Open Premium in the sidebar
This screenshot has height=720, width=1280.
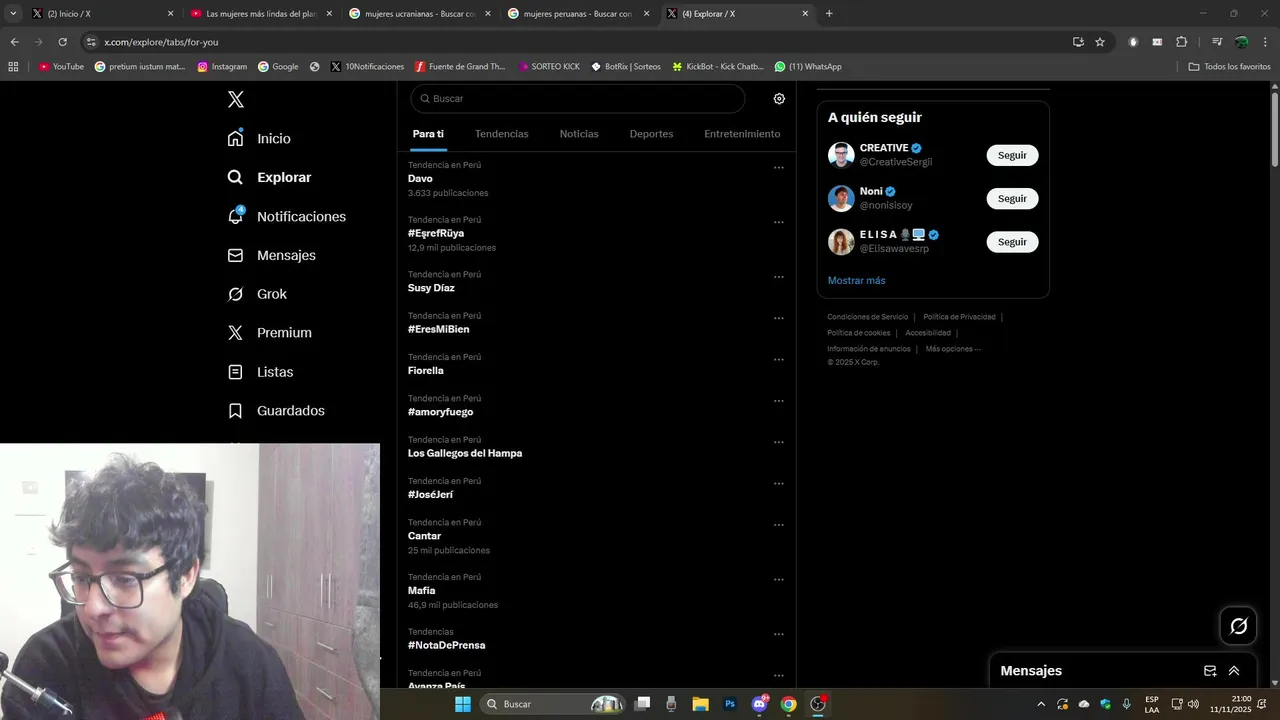[x=270, y=333]
